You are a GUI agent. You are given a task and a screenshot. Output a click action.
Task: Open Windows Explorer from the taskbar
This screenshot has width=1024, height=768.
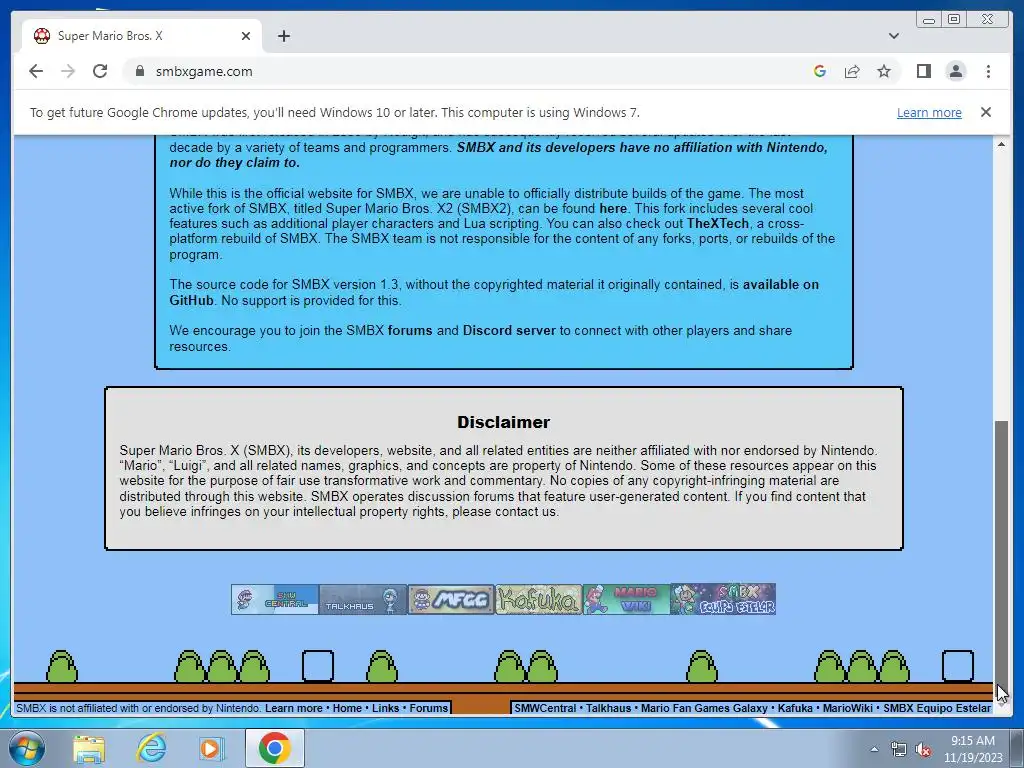[88, 748]
